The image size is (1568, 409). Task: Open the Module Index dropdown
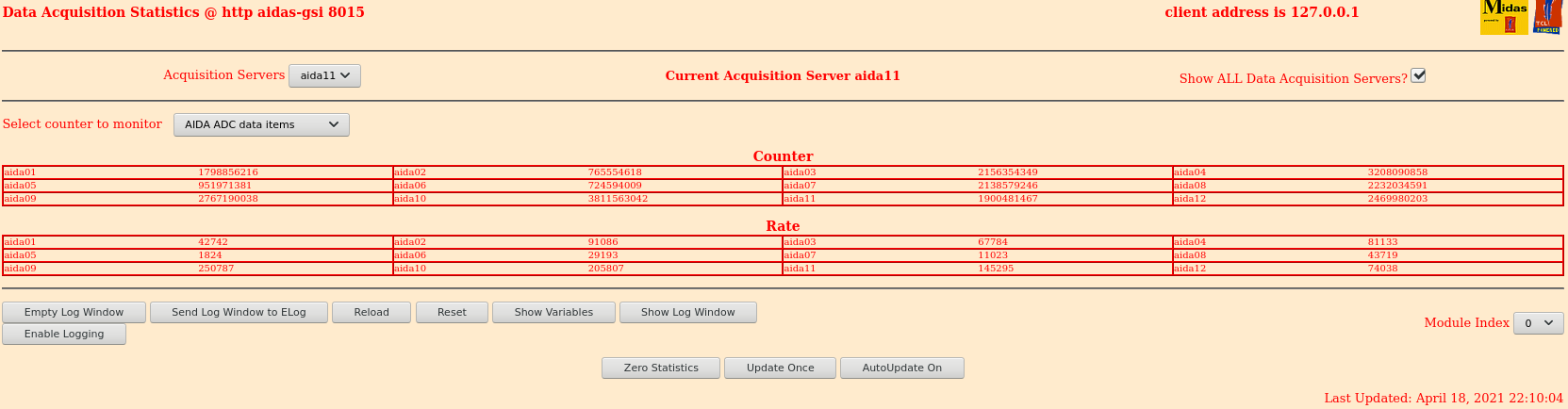tap(1538, 323)
